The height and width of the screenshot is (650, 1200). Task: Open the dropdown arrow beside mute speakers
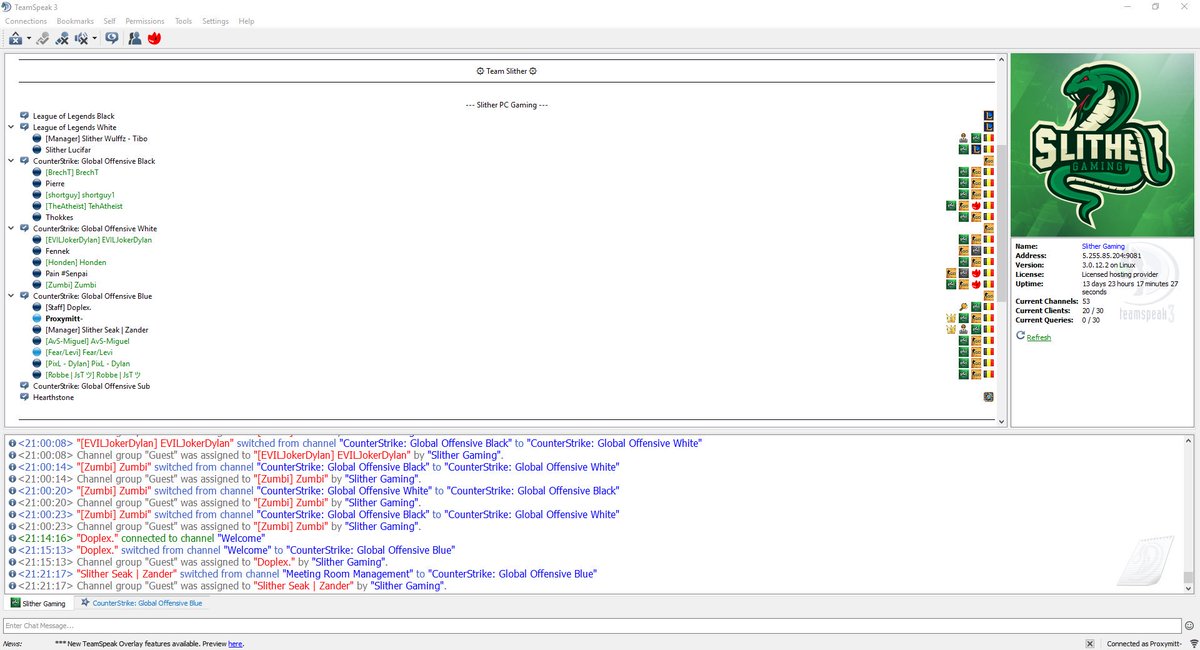pyautogui.click(x=94, y=39)
